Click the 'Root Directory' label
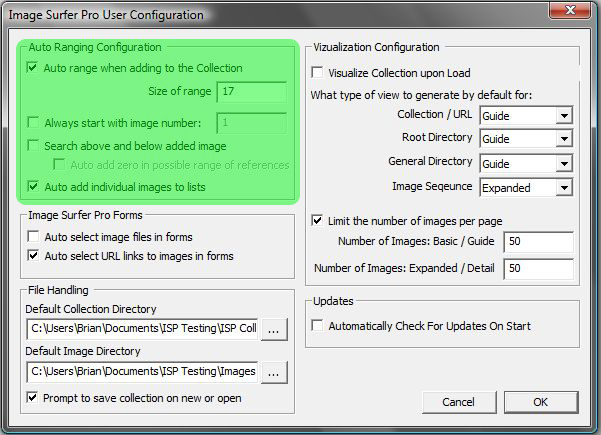 437,137
